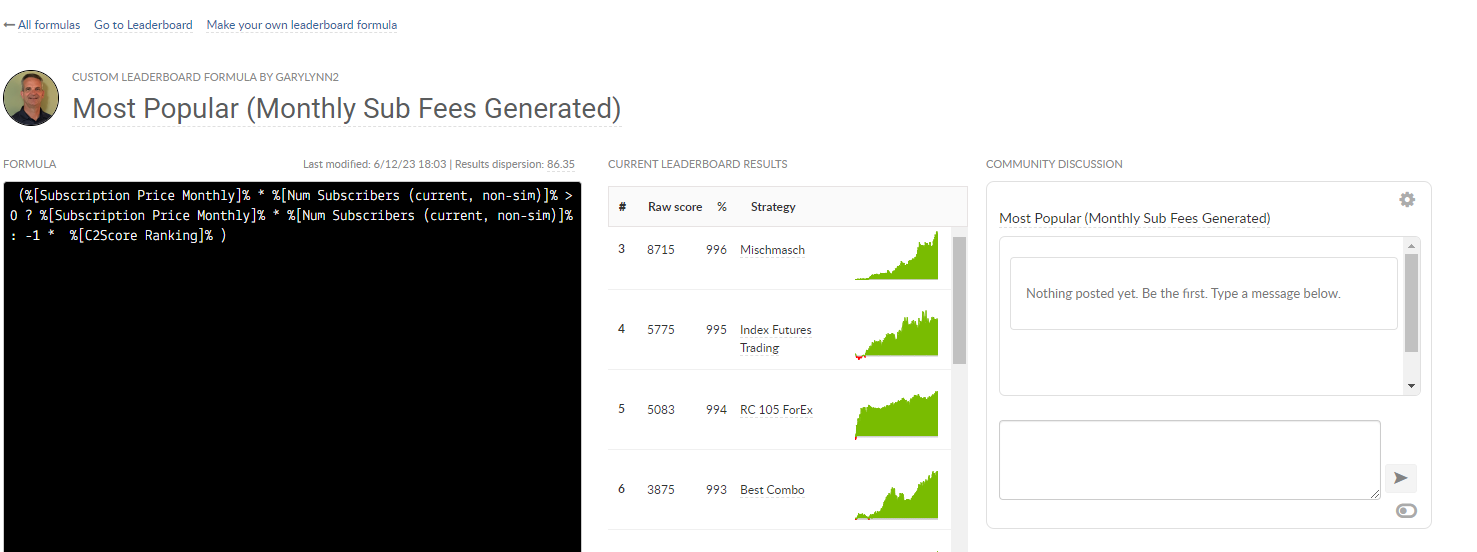This screenshot has width=1477, height=552.
Task: Open Make your own leaderboard formula
Action: [302, 25]
